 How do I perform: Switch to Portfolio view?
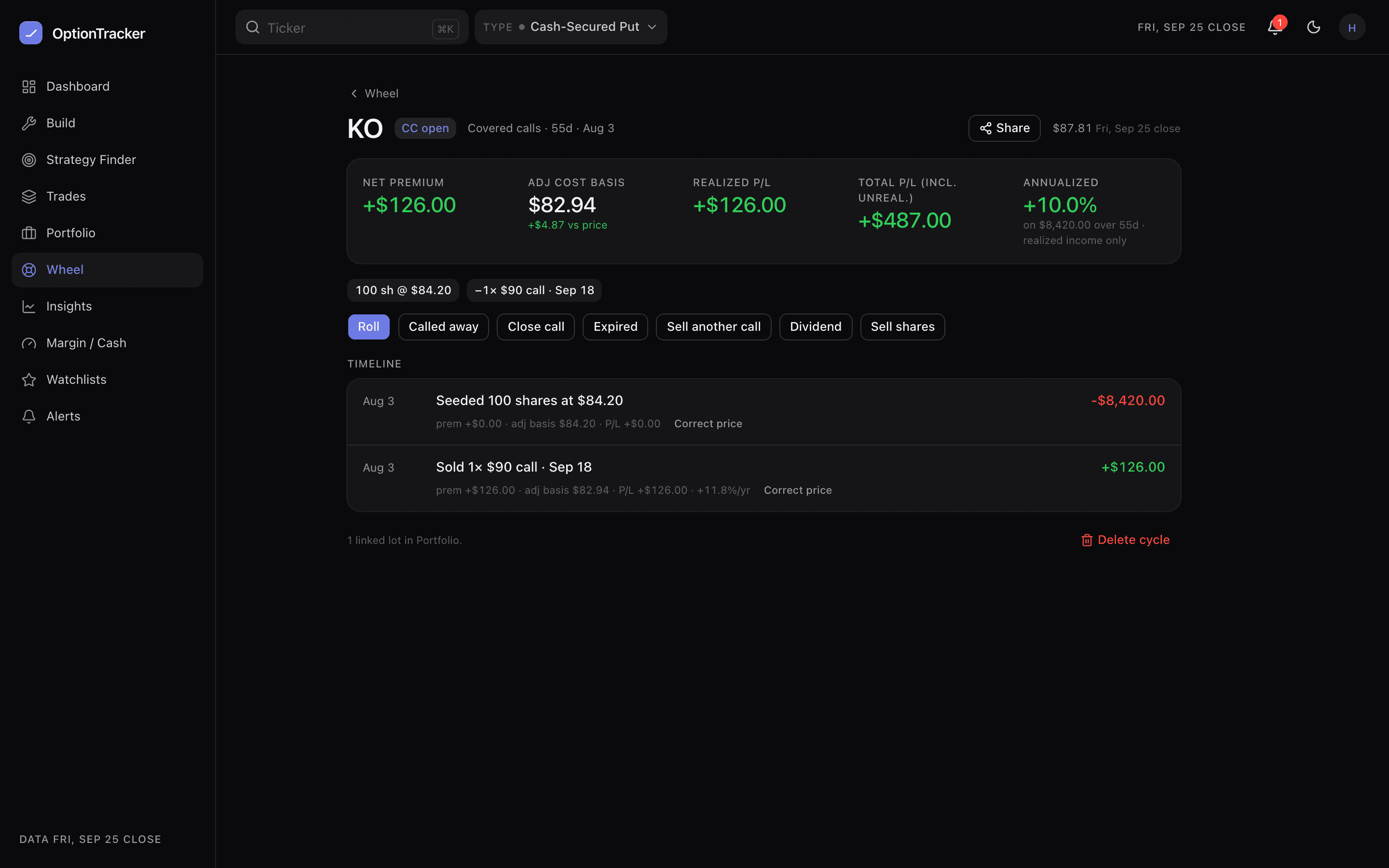(x=108, y=233)
